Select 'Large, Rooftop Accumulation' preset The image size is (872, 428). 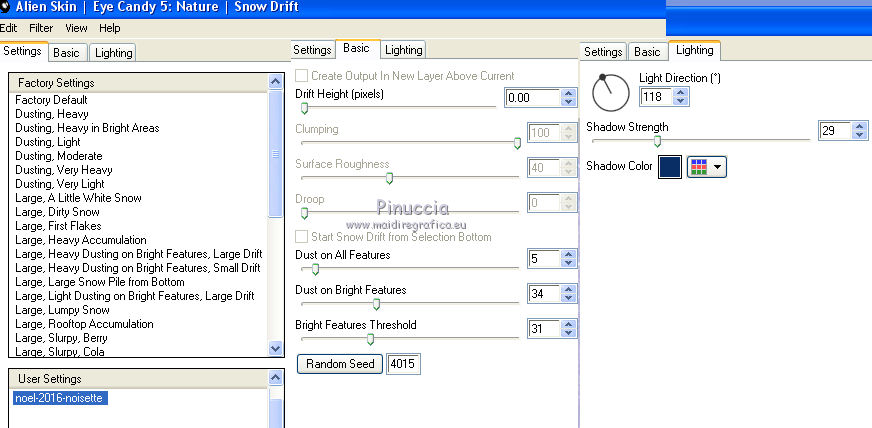pyautogui.click(x=85, y=324)
